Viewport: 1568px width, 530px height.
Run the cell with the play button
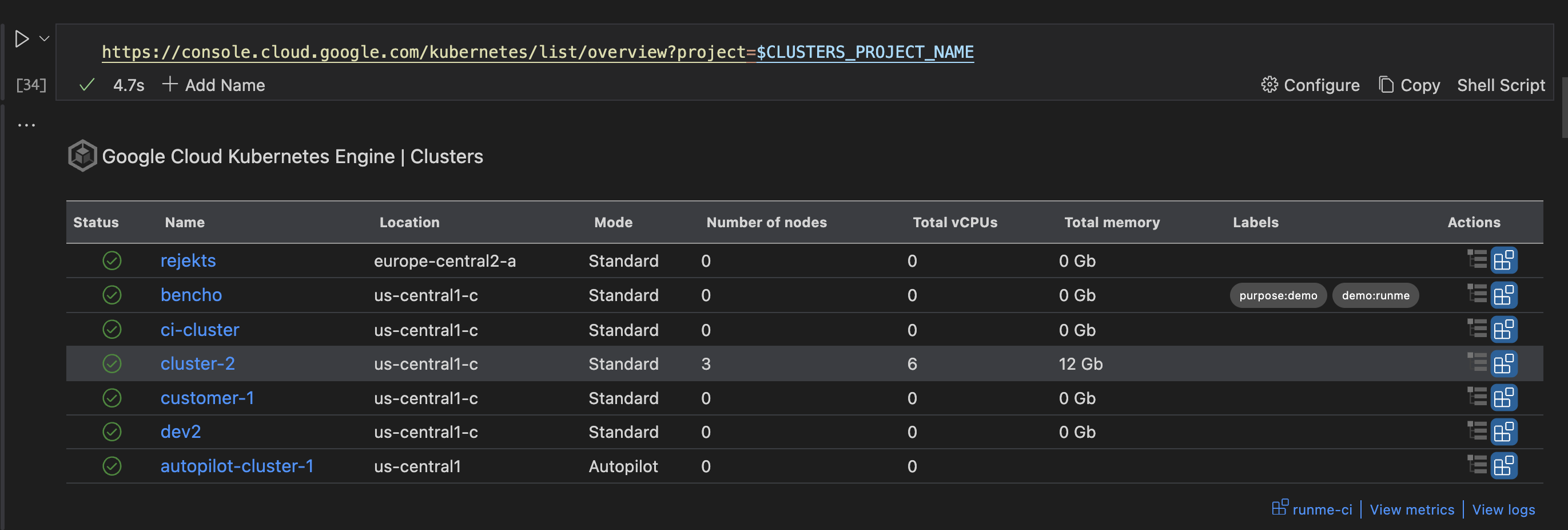click(22, 38)
